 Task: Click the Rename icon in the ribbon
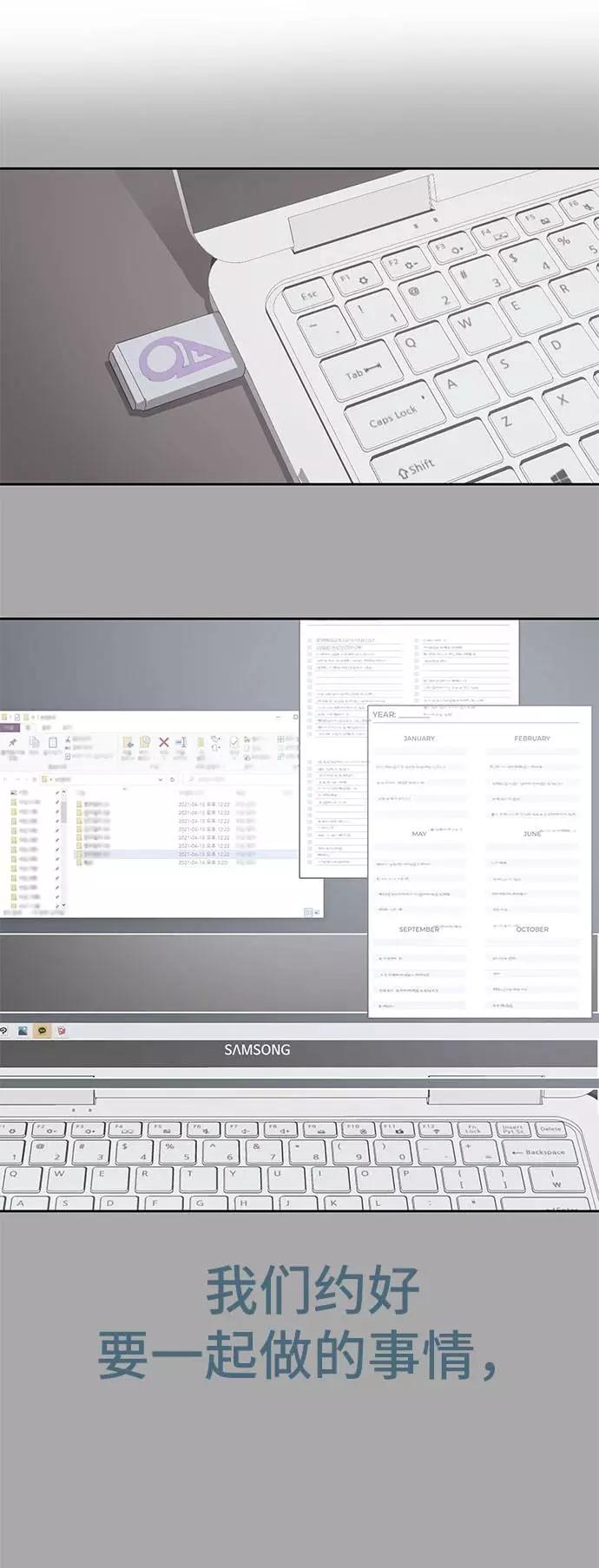click(181, 743)
